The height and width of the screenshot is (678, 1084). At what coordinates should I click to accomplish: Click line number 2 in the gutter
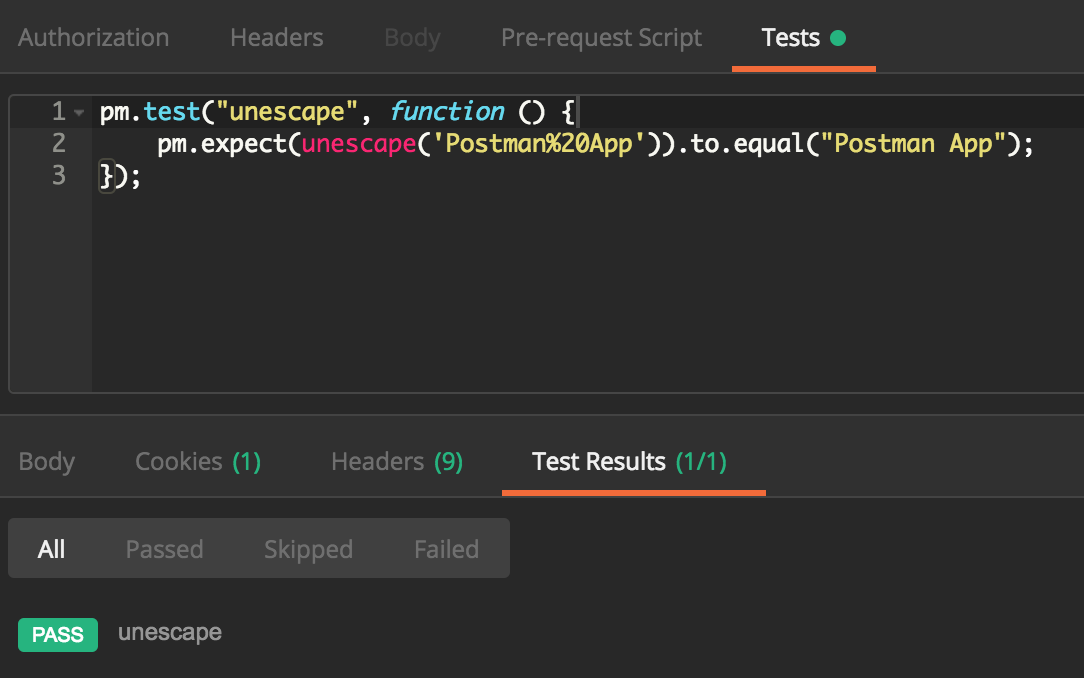click(x=58, y=143)
